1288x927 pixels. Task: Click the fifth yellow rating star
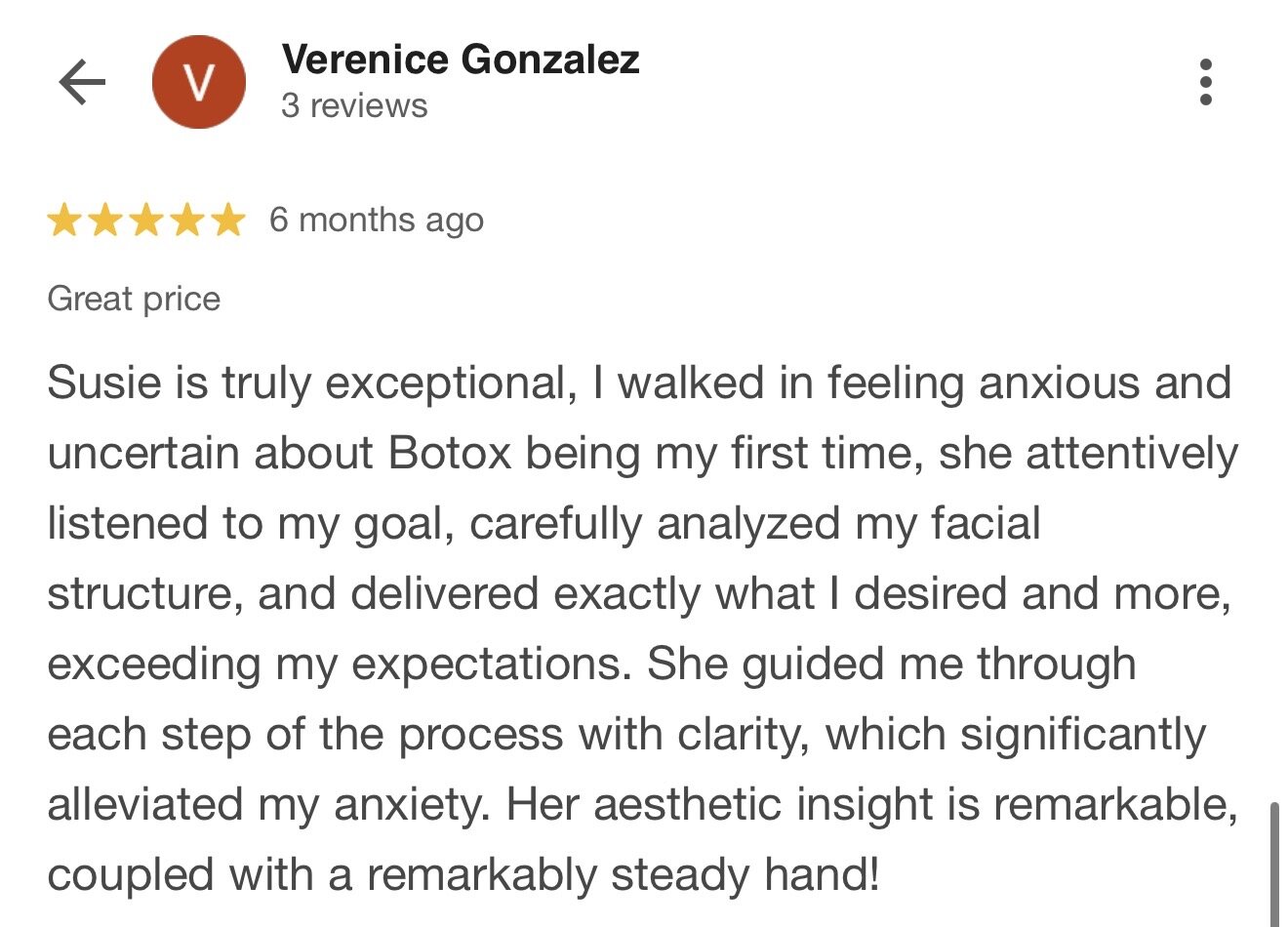tap(227, 221)
